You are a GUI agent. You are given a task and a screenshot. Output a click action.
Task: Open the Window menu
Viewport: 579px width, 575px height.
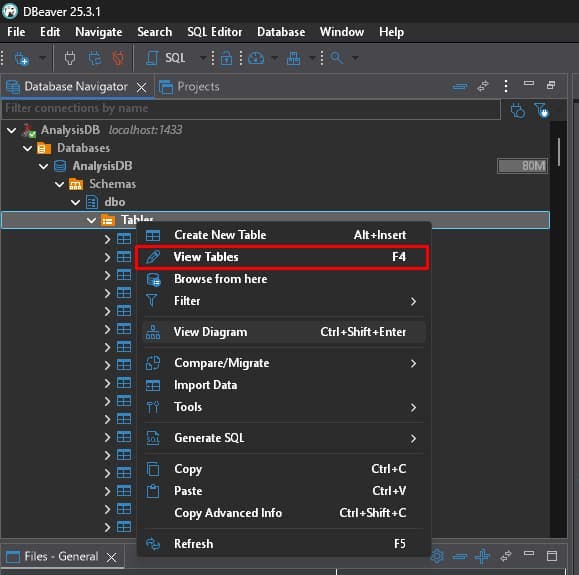pos(342,32)
